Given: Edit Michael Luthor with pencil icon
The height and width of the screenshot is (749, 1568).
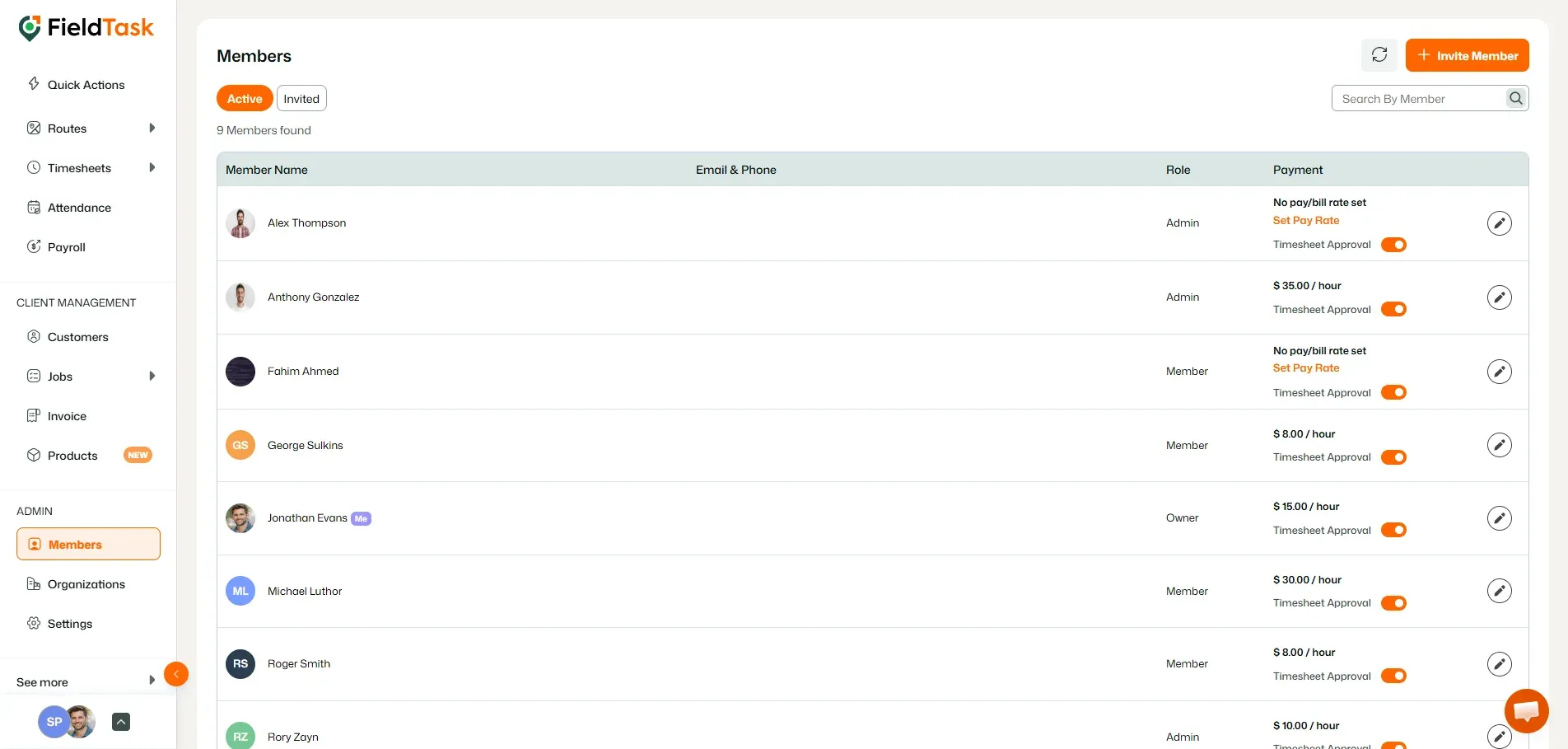Looking at the screenshot, I should click(1500, 591).
